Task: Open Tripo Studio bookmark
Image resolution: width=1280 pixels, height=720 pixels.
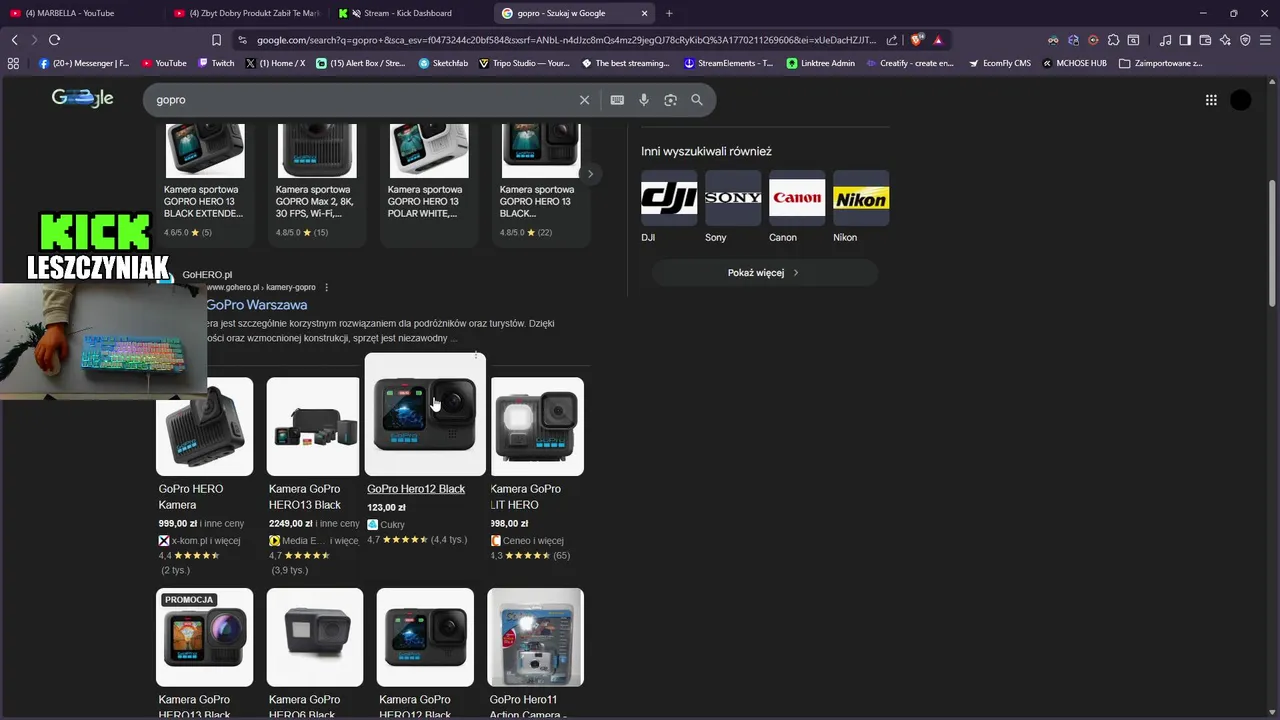Action: 524,63
